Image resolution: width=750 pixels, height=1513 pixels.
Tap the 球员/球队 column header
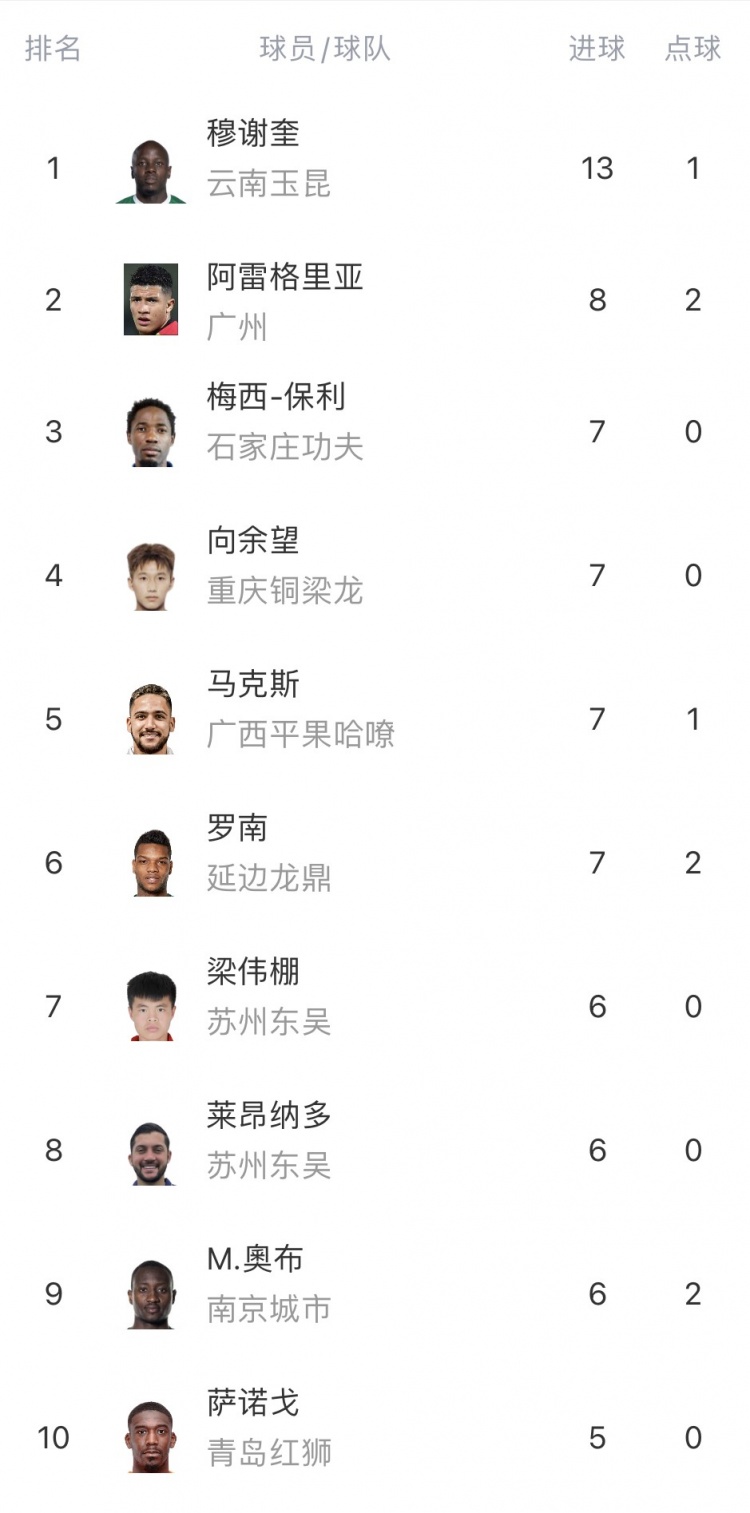(x=325, y=48)
